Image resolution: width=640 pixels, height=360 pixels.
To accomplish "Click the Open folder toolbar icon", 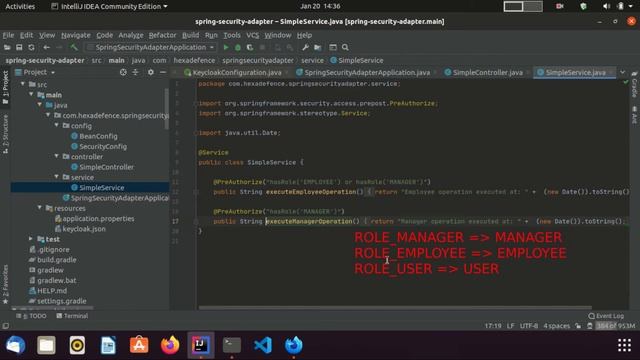I will pyautogui.click(x=7, y=47).
